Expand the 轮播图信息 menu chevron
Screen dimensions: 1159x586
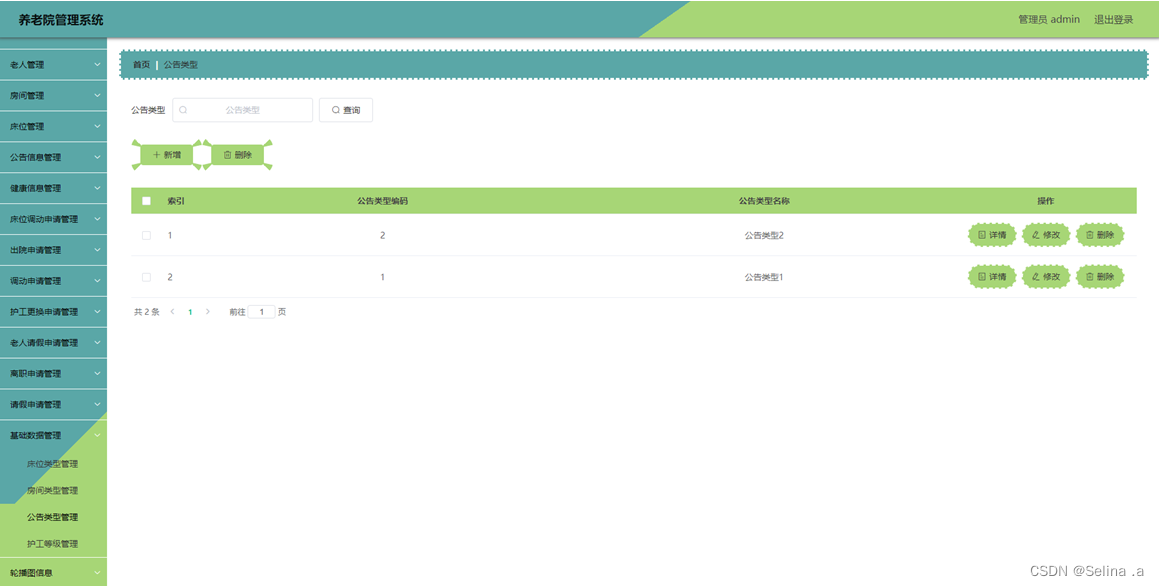[97, 573]
